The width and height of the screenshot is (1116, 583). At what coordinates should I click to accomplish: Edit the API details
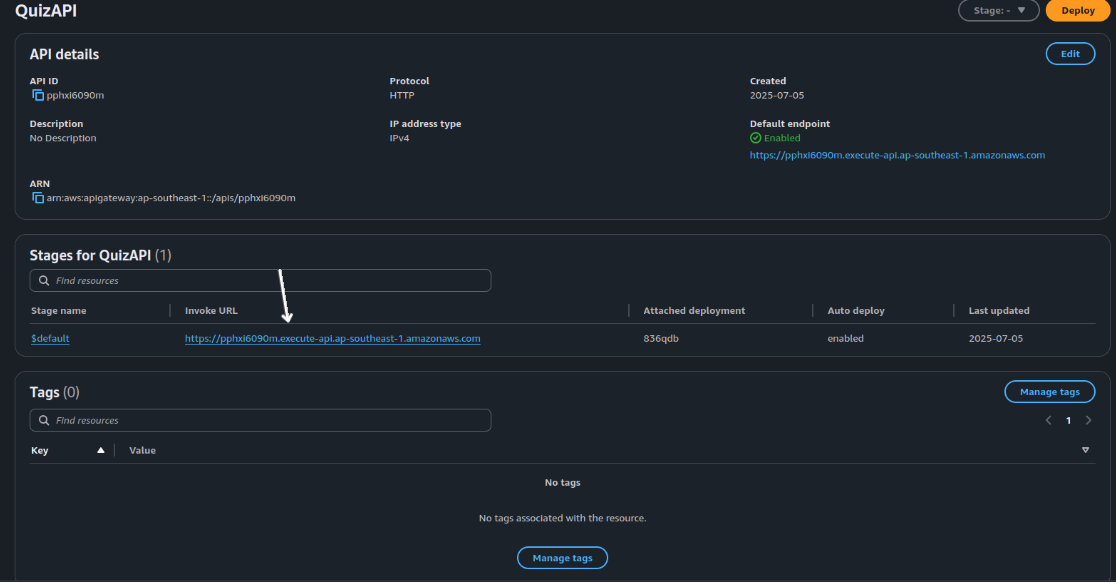(1070, 54)
